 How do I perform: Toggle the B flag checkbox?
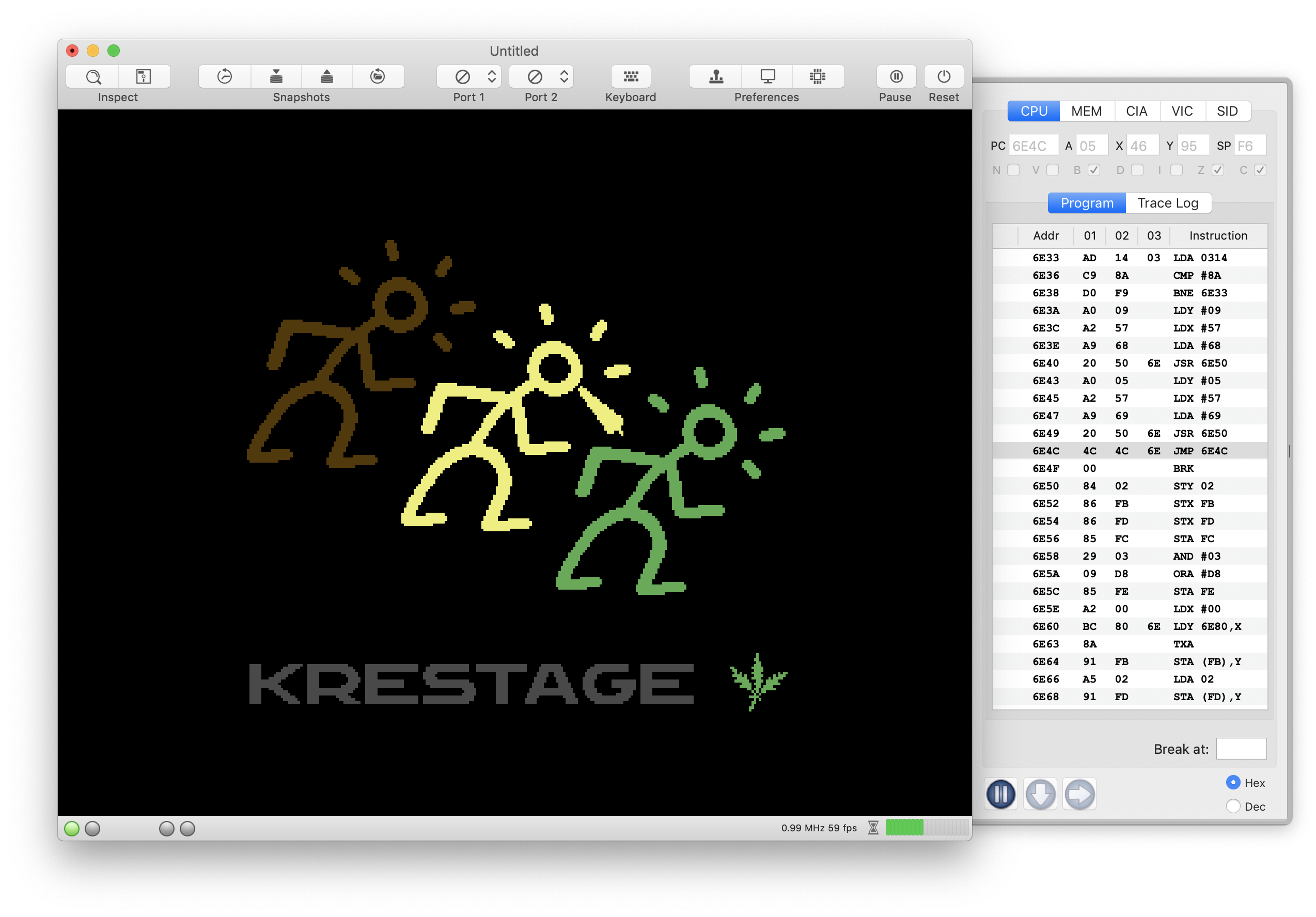coord(1093,170)
